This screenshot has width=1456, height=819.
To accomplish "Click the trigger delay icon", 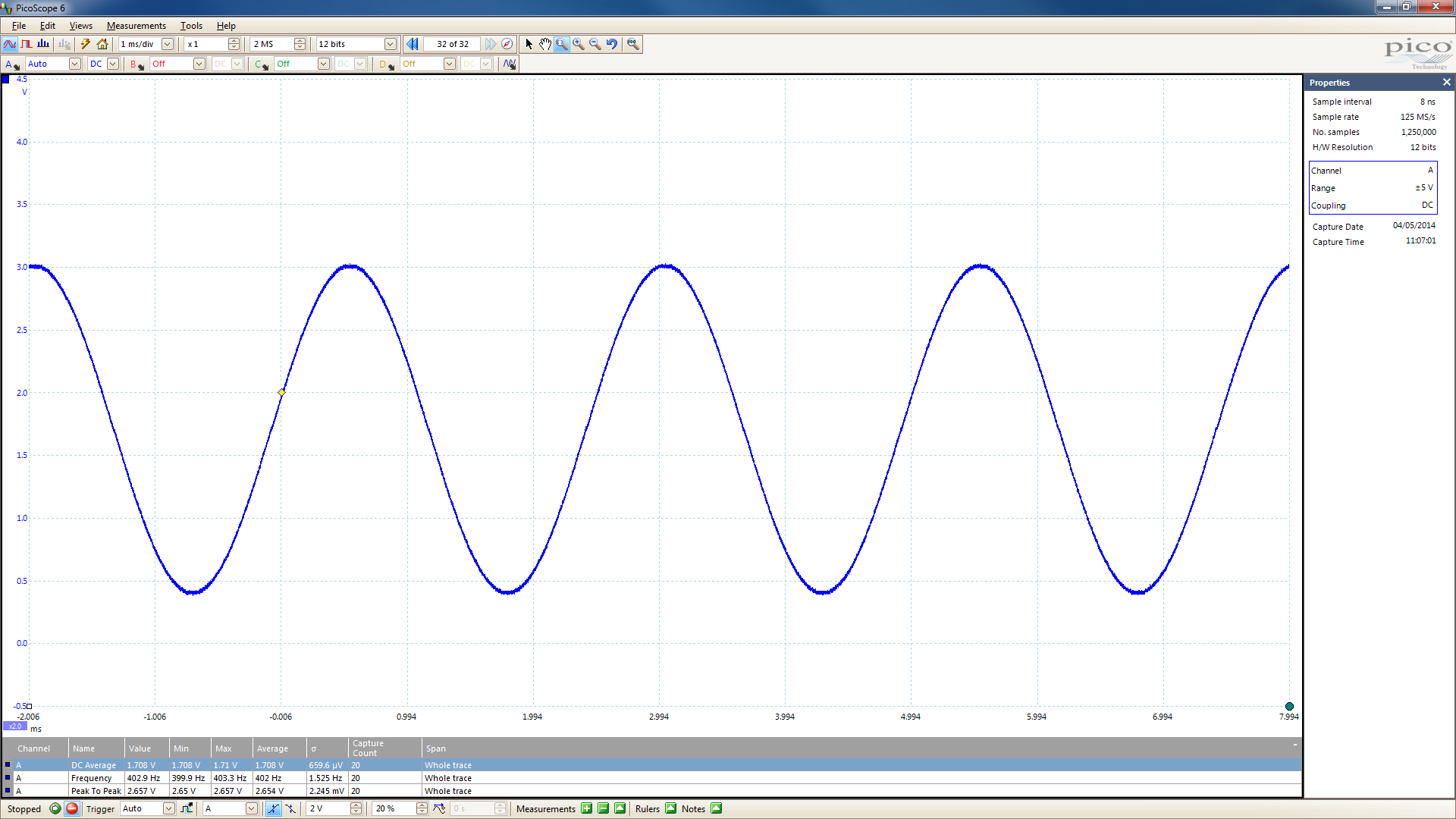I will 439,808.
